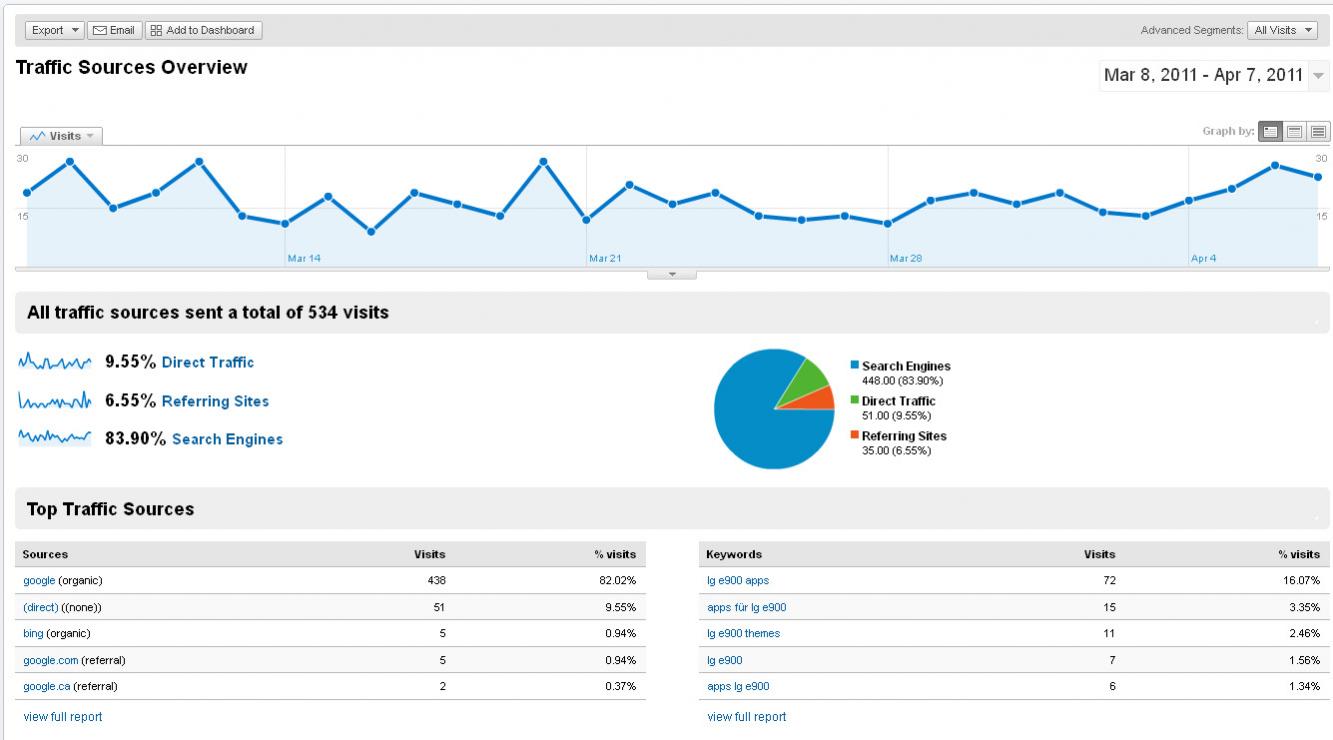Click the Visits header in the Sources table
Screen dimensions: 1333x740
pyautogui.click(x=430, y=555)
